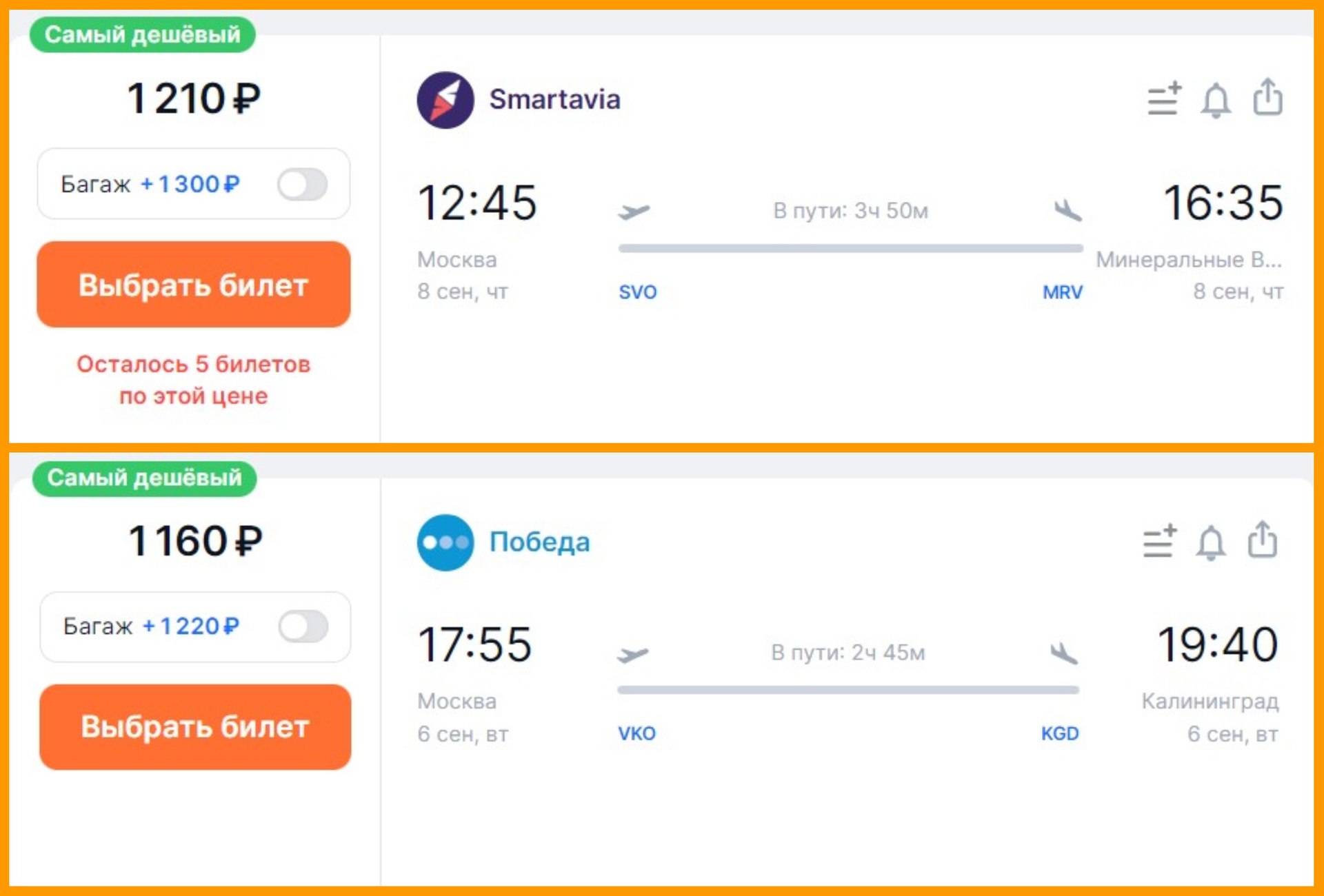Click the 12:45 departure time
This screenshot has width=1324, height=896.
tap(477, 203)
